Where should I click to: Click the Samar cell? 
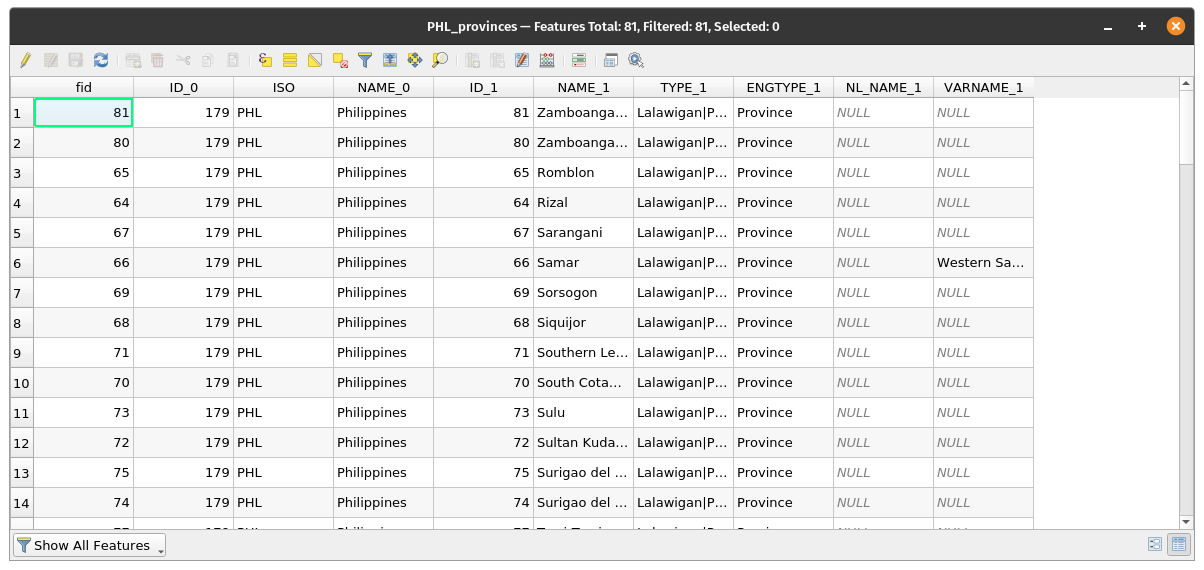584,262
